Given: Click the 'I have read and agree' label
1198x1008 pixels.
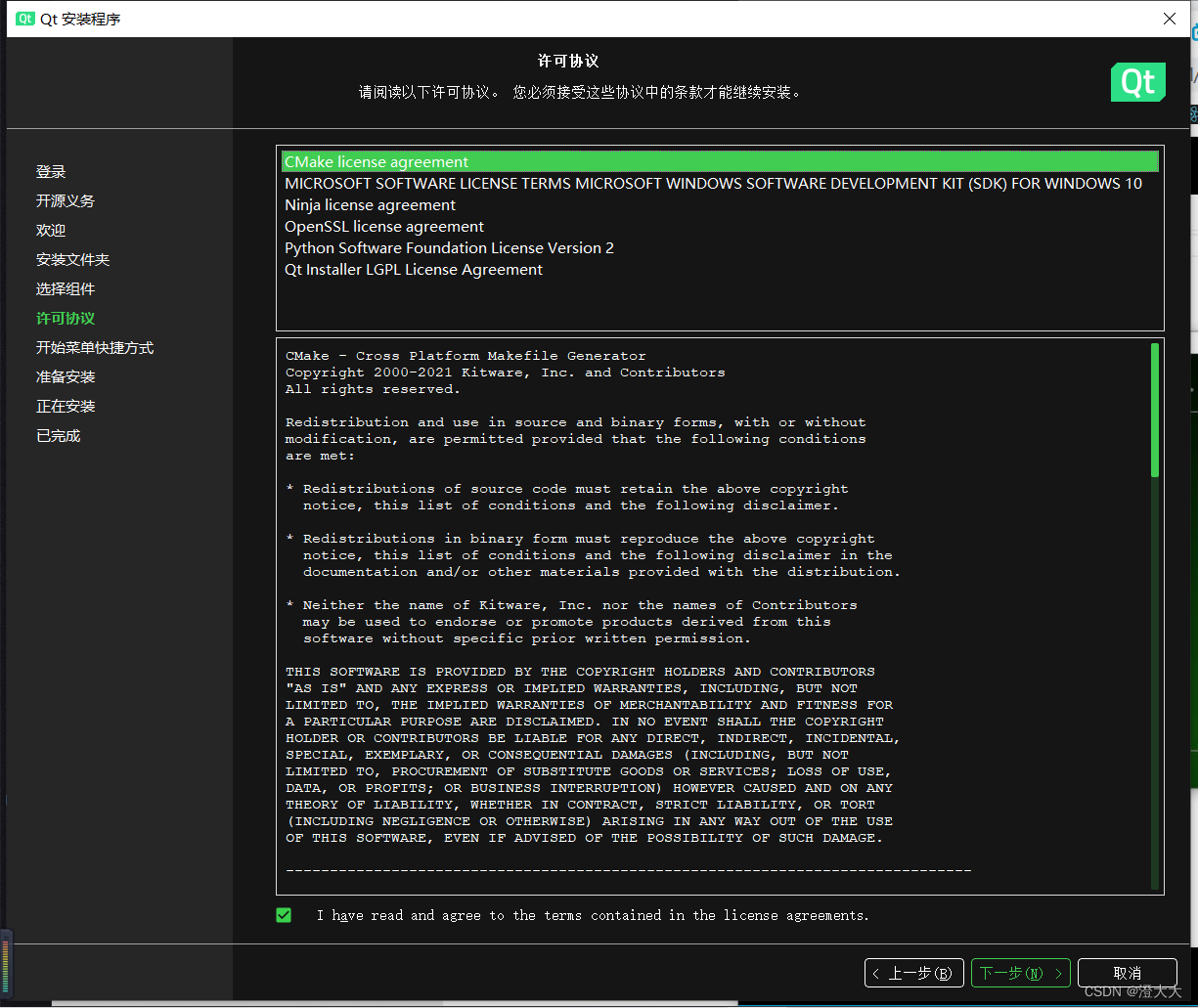Looking at the screenshot, I should click(x=593, y=916).
